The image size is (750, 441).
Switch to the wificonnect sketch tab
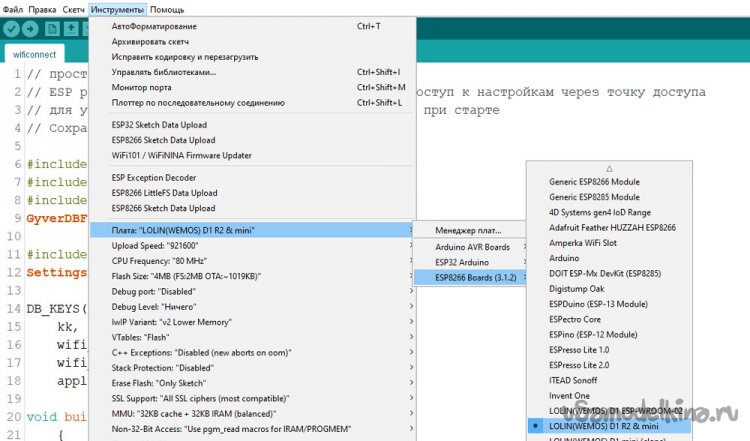coord(34,54)
